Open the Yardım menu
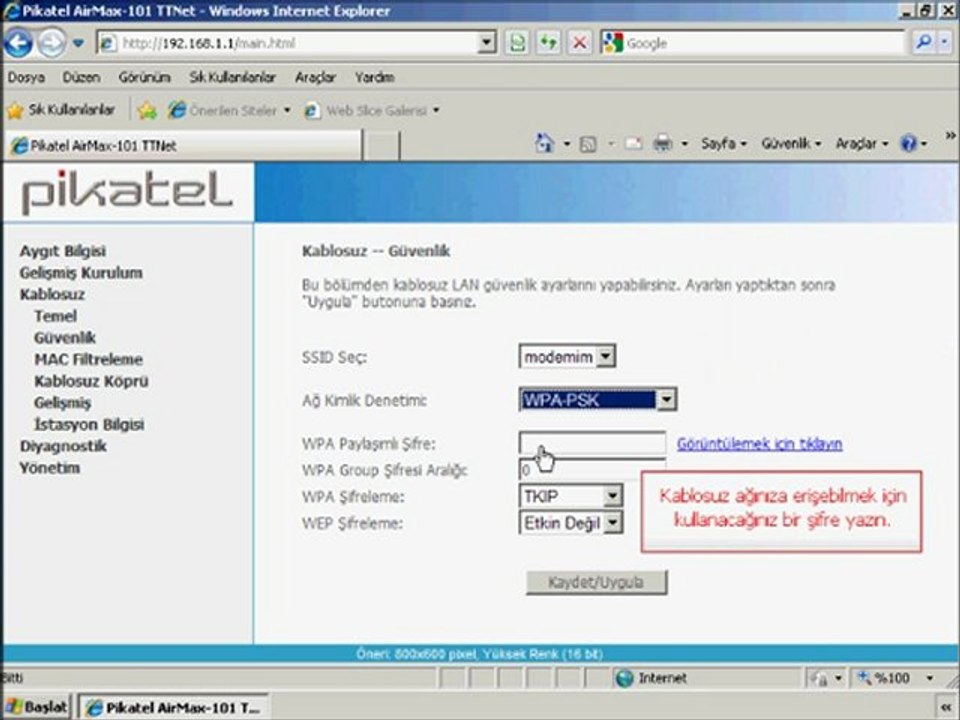960x720 pixels. click(x=374, y=78)
